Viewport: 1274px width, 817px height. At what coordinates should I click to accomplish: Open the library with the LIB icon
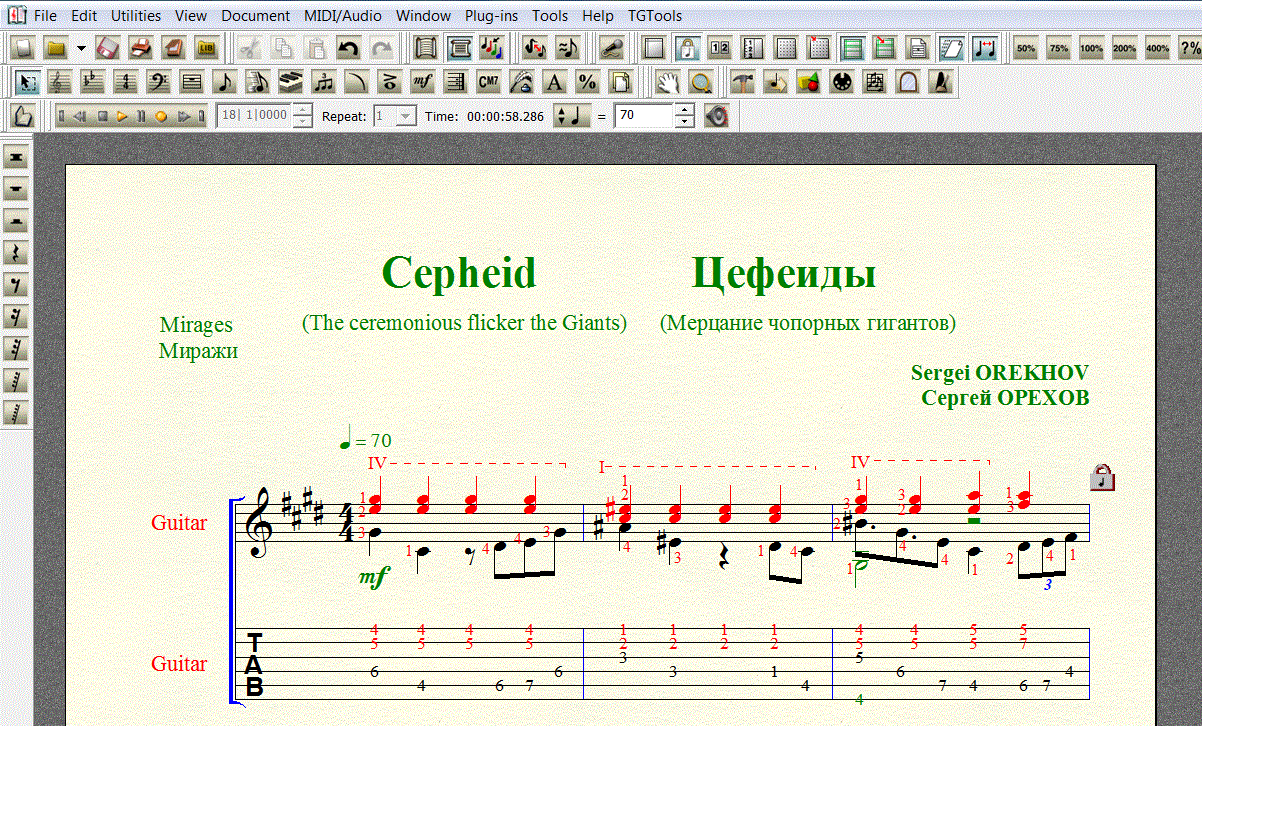(207, 48)
